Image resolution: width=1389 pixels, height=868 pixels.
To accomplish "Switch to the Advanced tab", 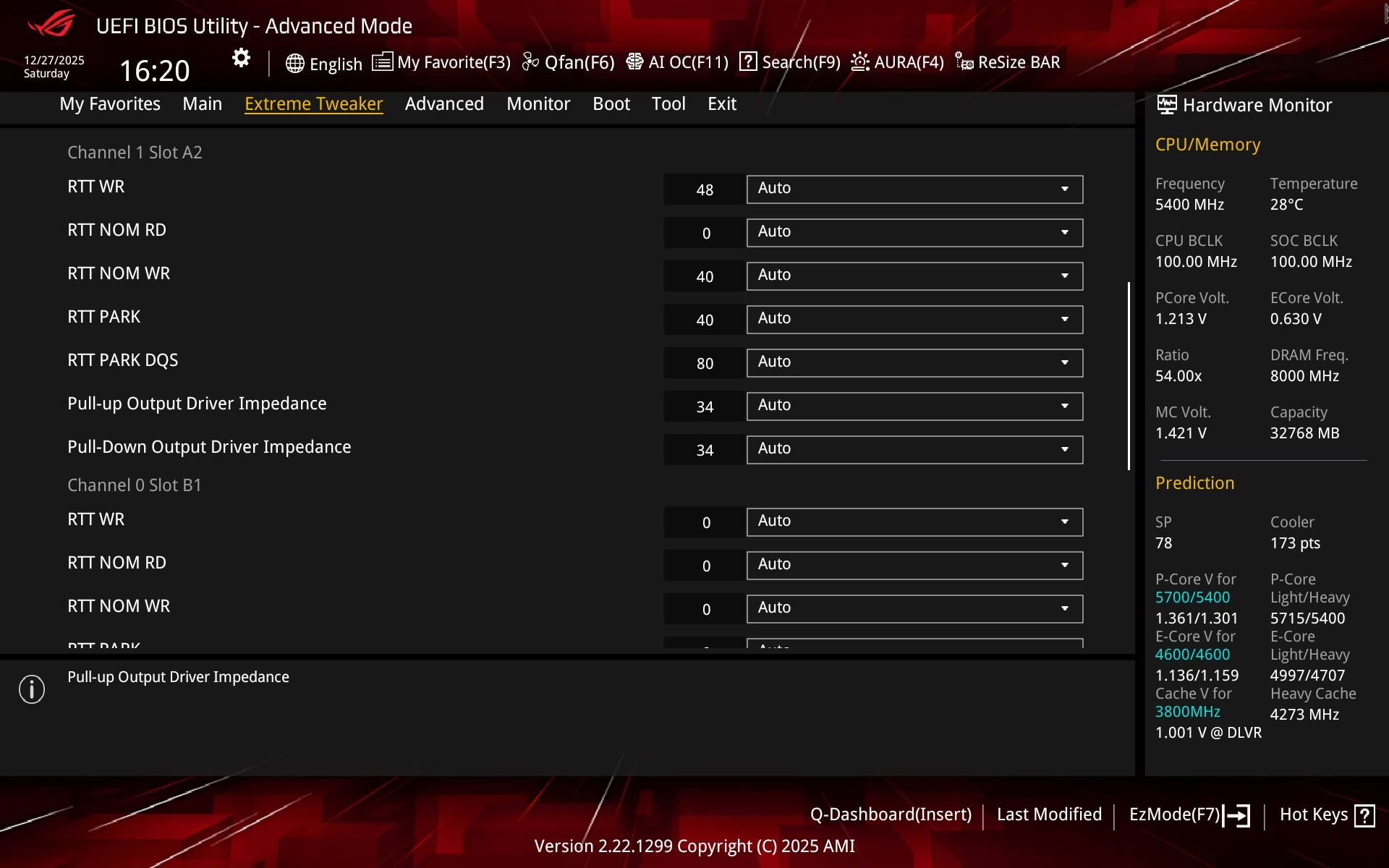I will 444,103.
